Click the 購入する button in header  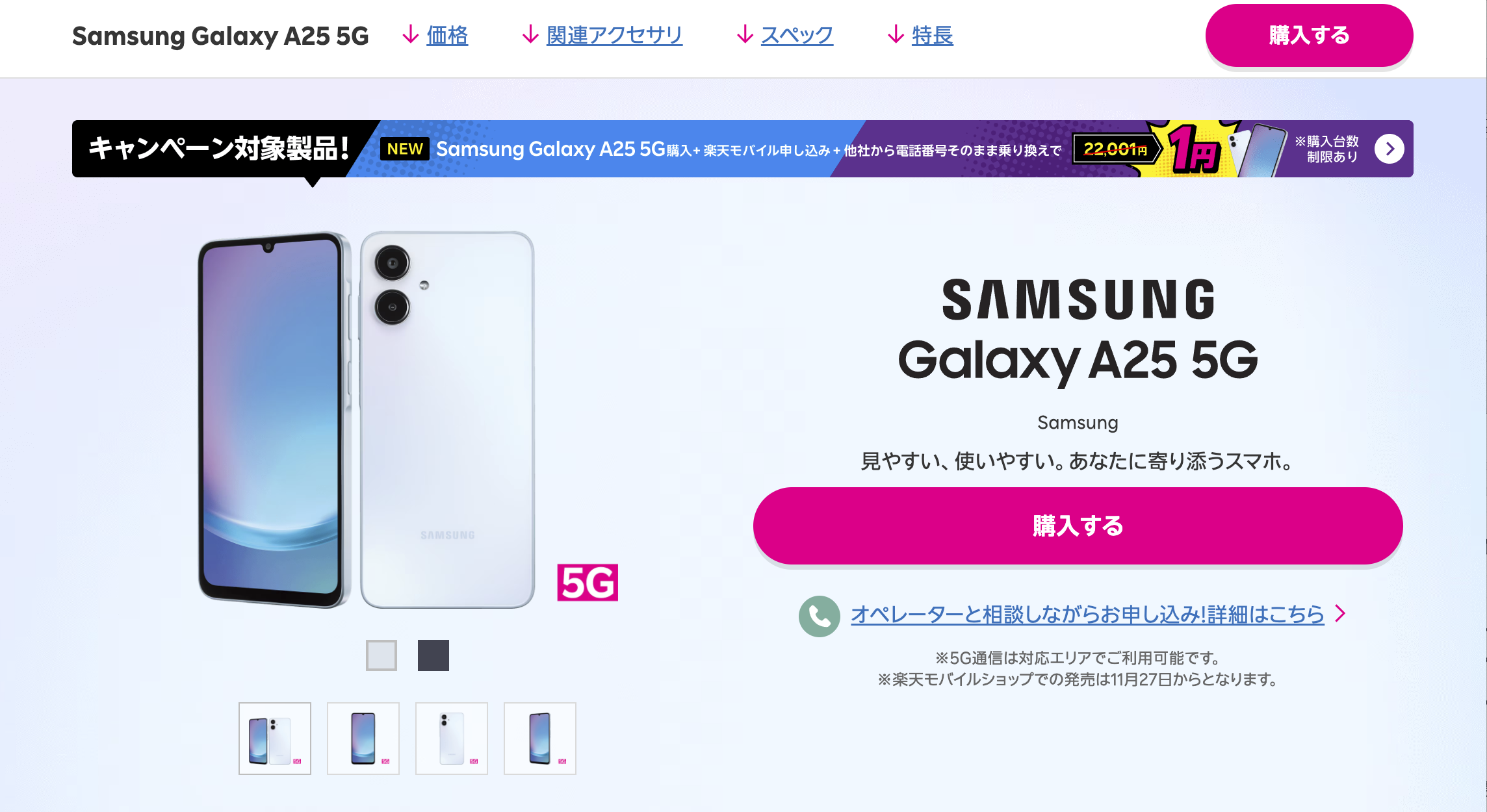click(1309, 35)
